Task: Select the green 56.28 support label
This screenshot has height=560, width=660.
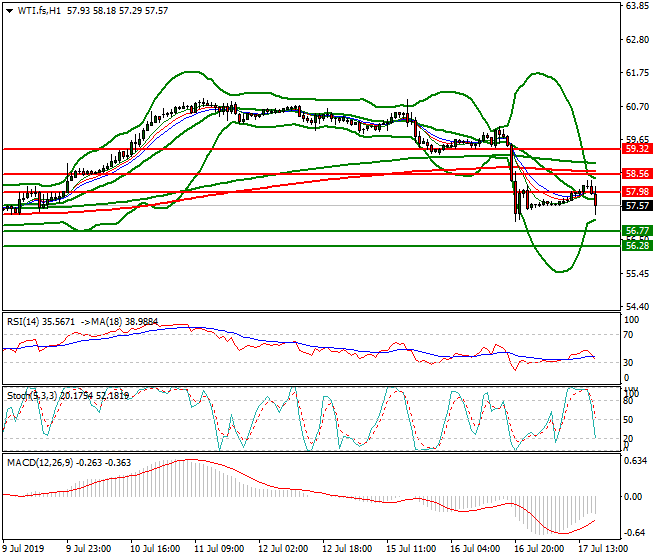Action: click(x=637, y=245)
